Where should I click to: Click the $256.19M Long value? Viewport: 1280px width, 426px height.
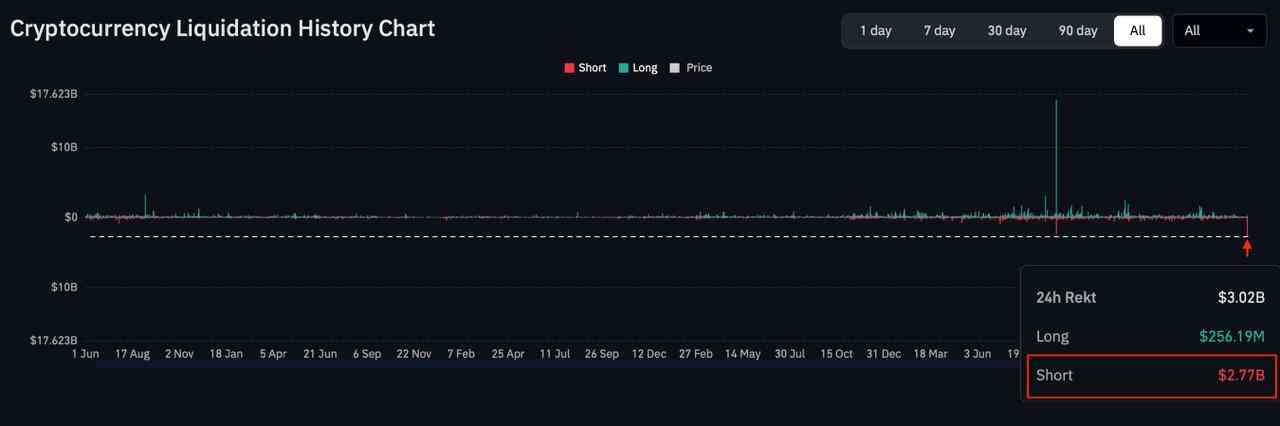[x=1232, y=337]
